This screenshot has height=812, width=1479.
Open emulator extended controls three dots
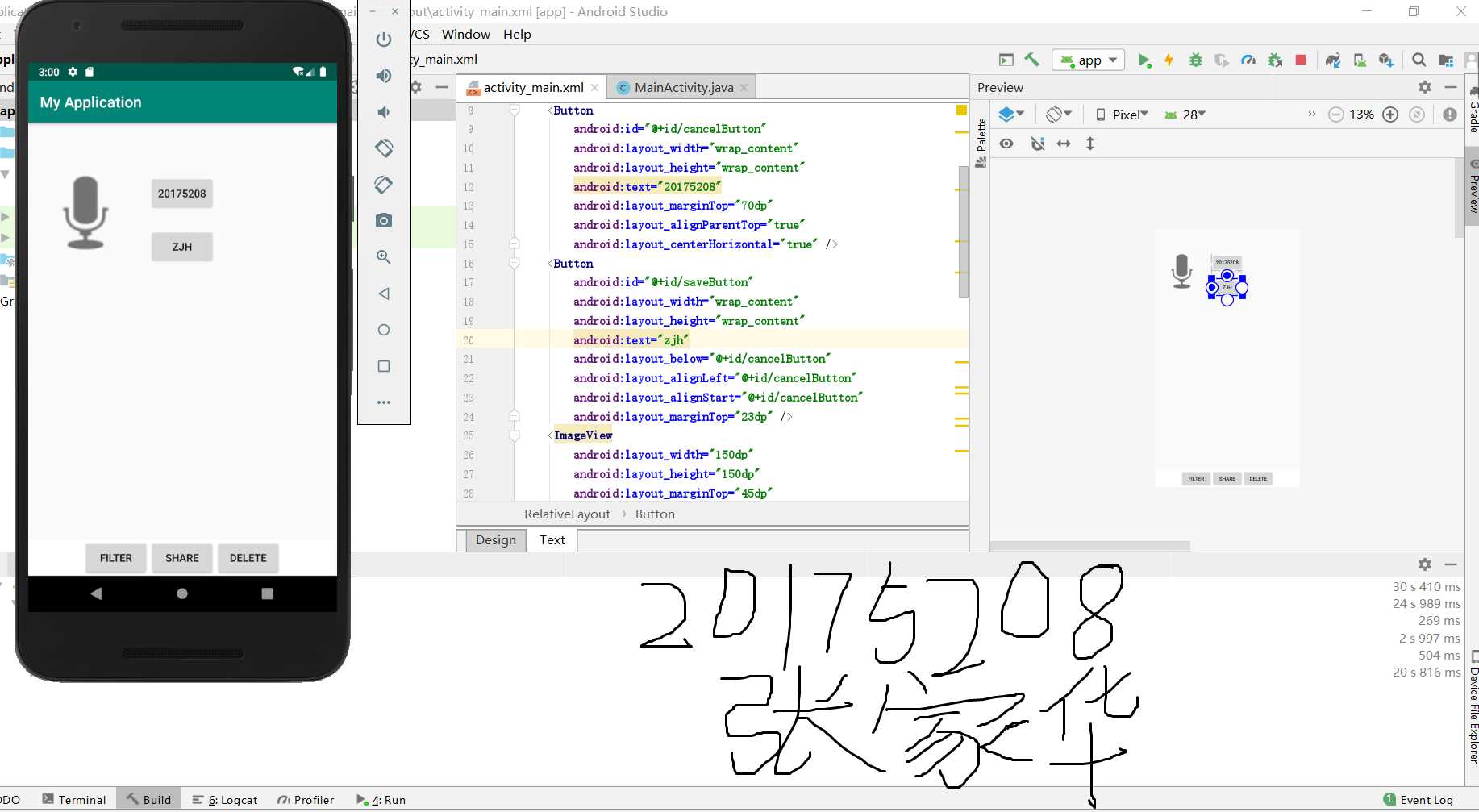384,402
